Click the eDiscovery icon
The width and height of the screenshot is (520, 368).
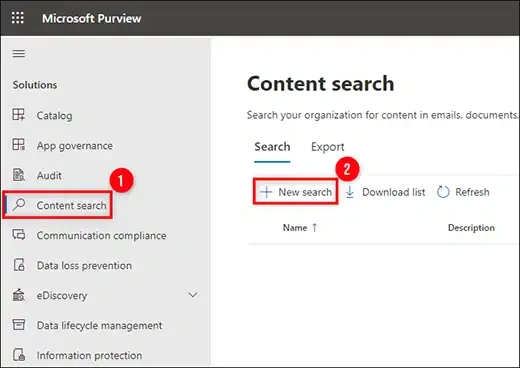point(19,295)
